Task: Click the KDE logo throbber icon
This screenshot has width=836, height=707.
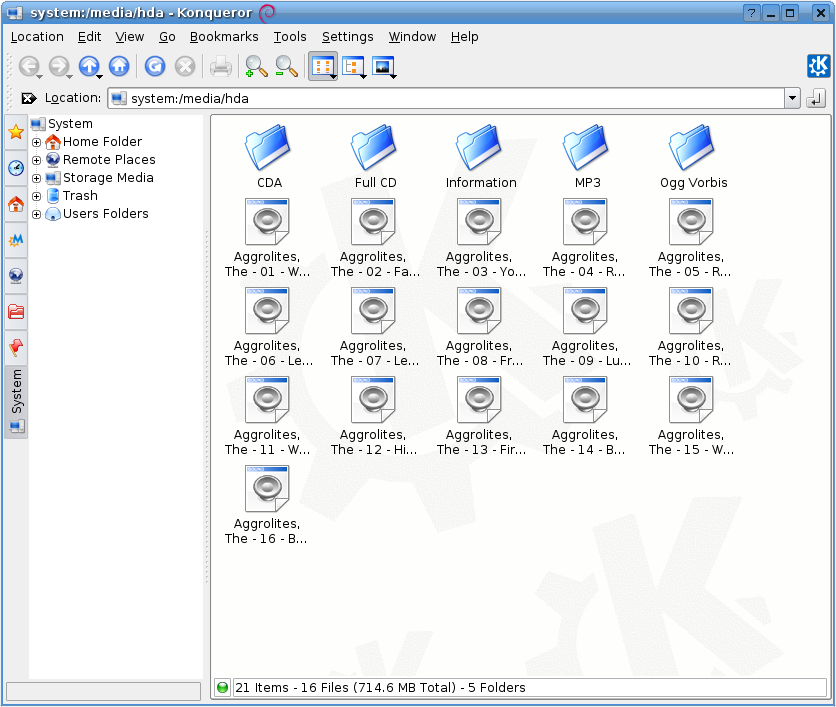Action: (x=818, y=66)
